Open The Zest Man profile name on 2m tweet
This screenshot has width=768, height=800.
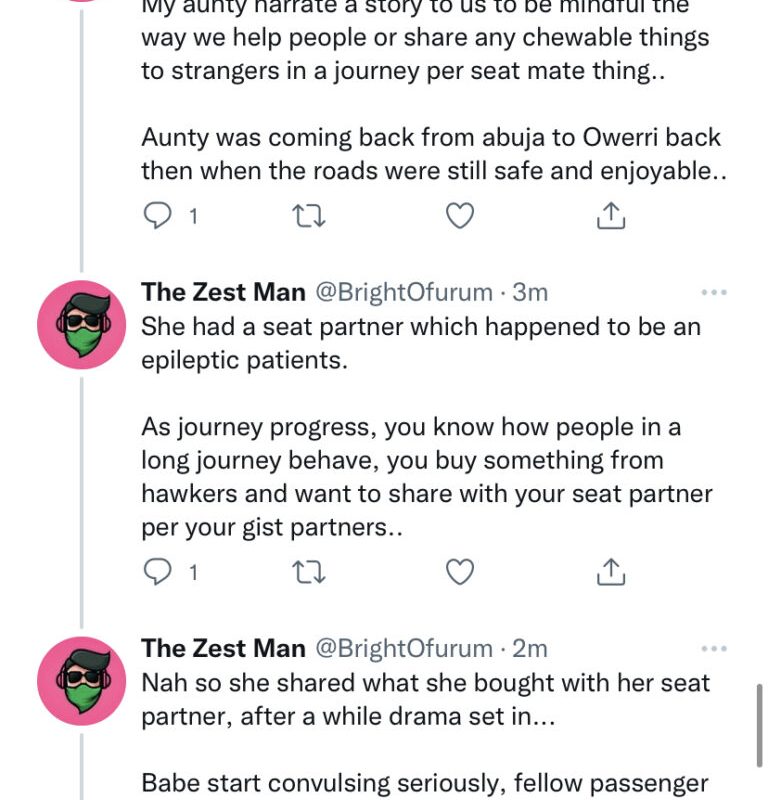point(223,648)
